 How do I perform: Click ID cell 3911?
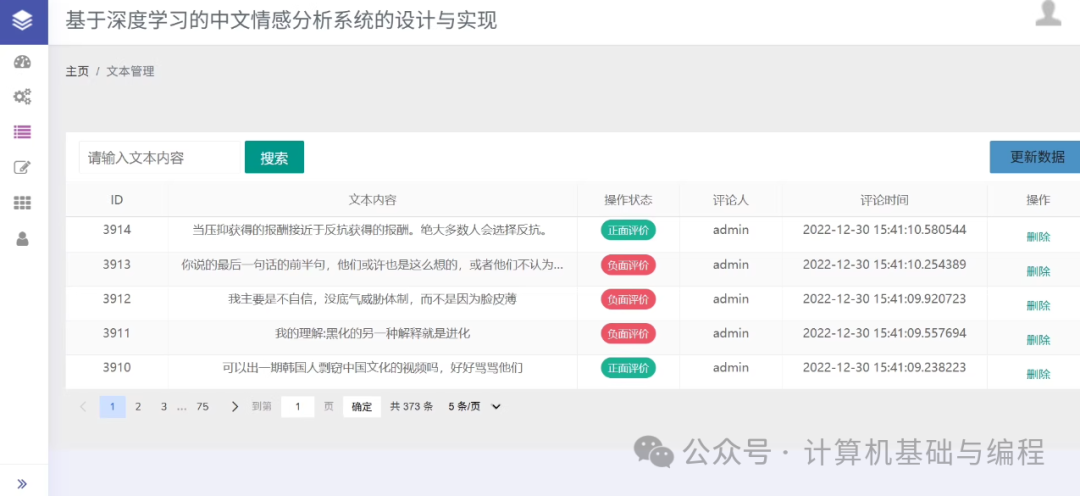pyautogui.click(x=116, y=333)
